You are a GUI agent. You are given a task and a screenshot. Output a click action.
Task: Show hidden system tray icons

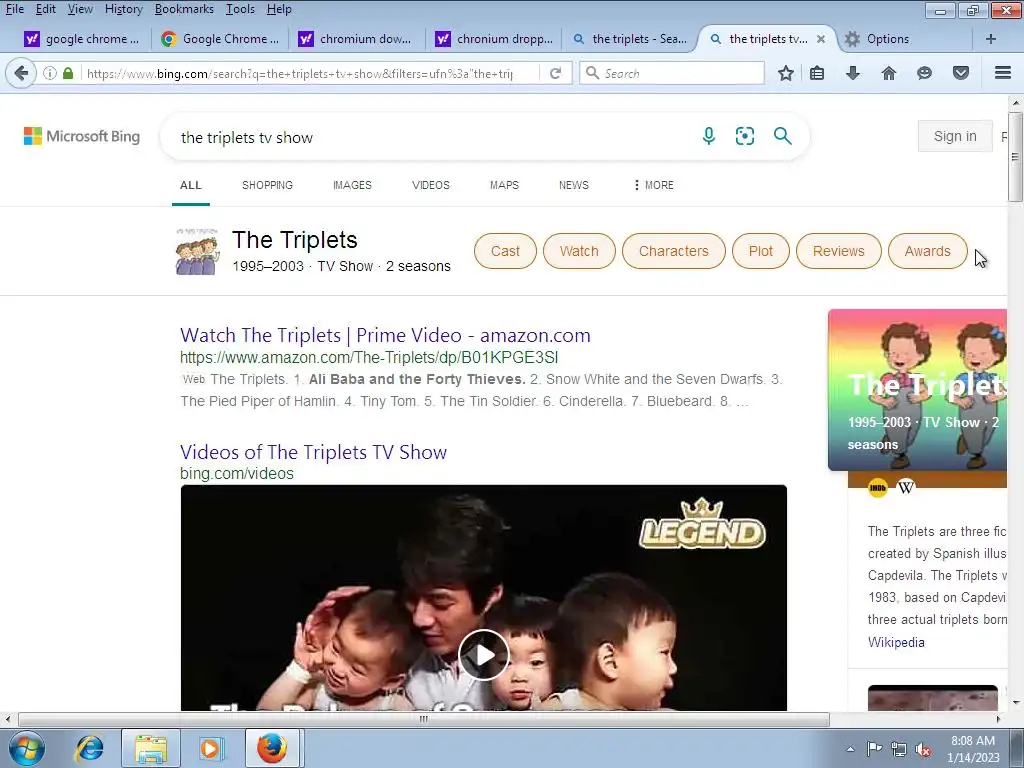[850, 749]
